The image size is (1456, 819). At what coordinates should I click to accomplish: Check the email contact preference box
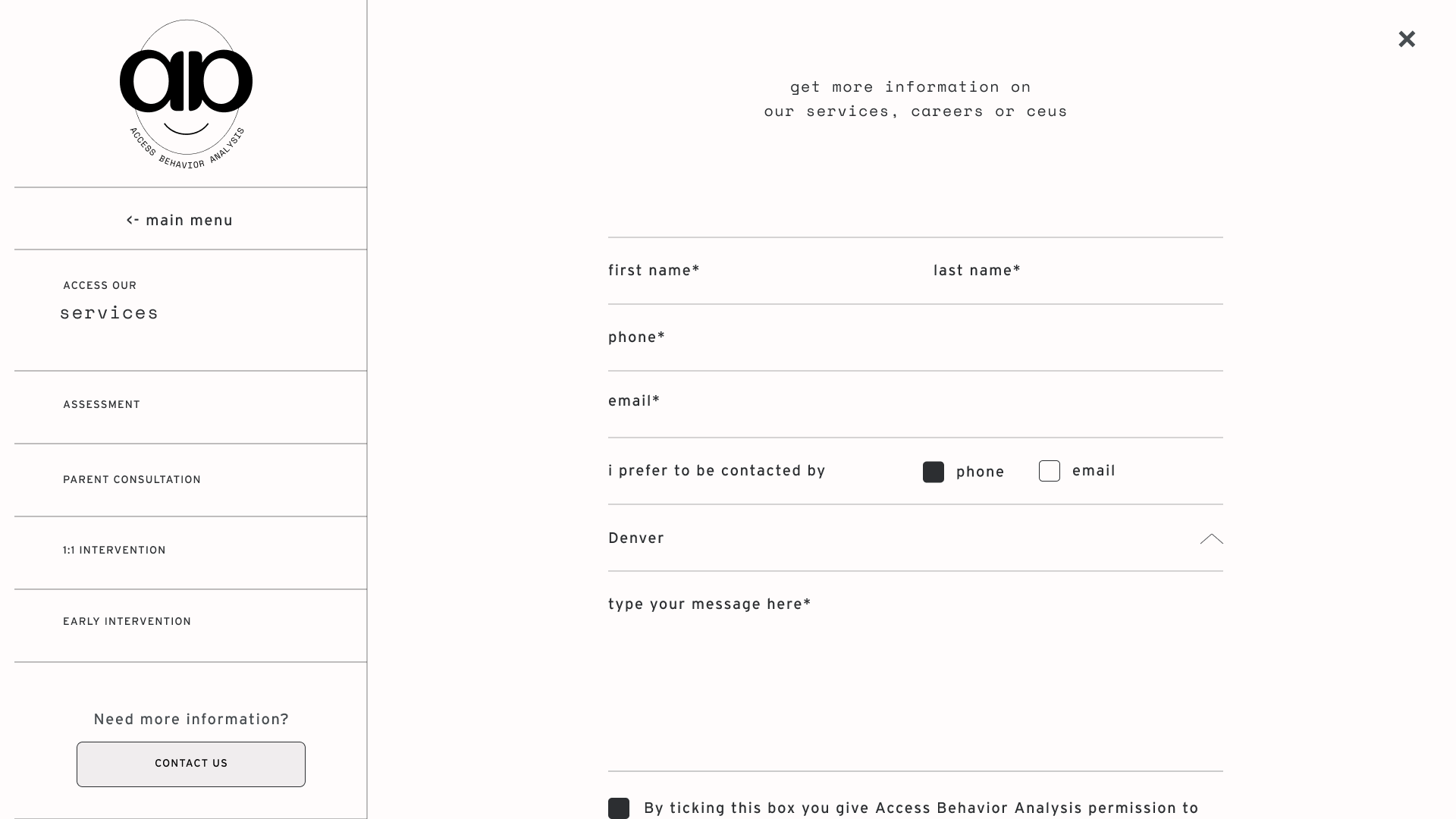(x=1050, y=471)
